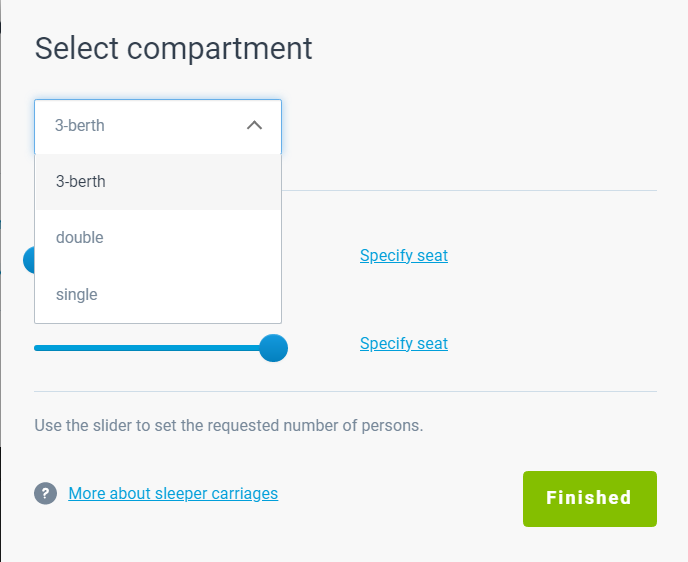Viewport: 688px width, 562px height.
Task: Confirm selection with the green Finished button
Action: click(x=590, y=499)
